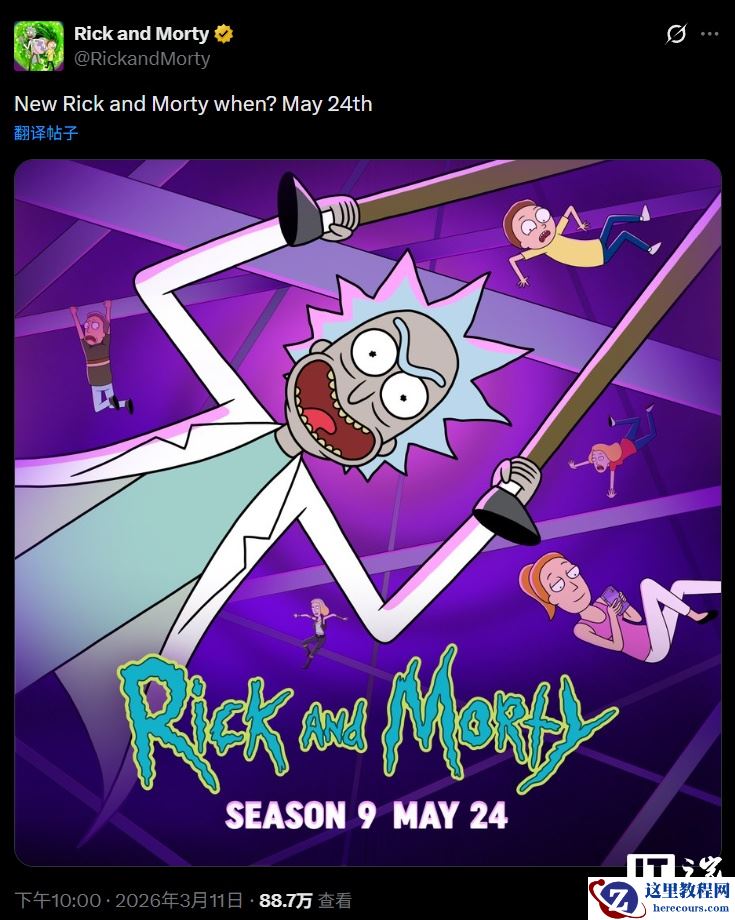Click the tweet text "New Rick and Morty when?"
735x920 pixels.
click(x=145, y=104)
